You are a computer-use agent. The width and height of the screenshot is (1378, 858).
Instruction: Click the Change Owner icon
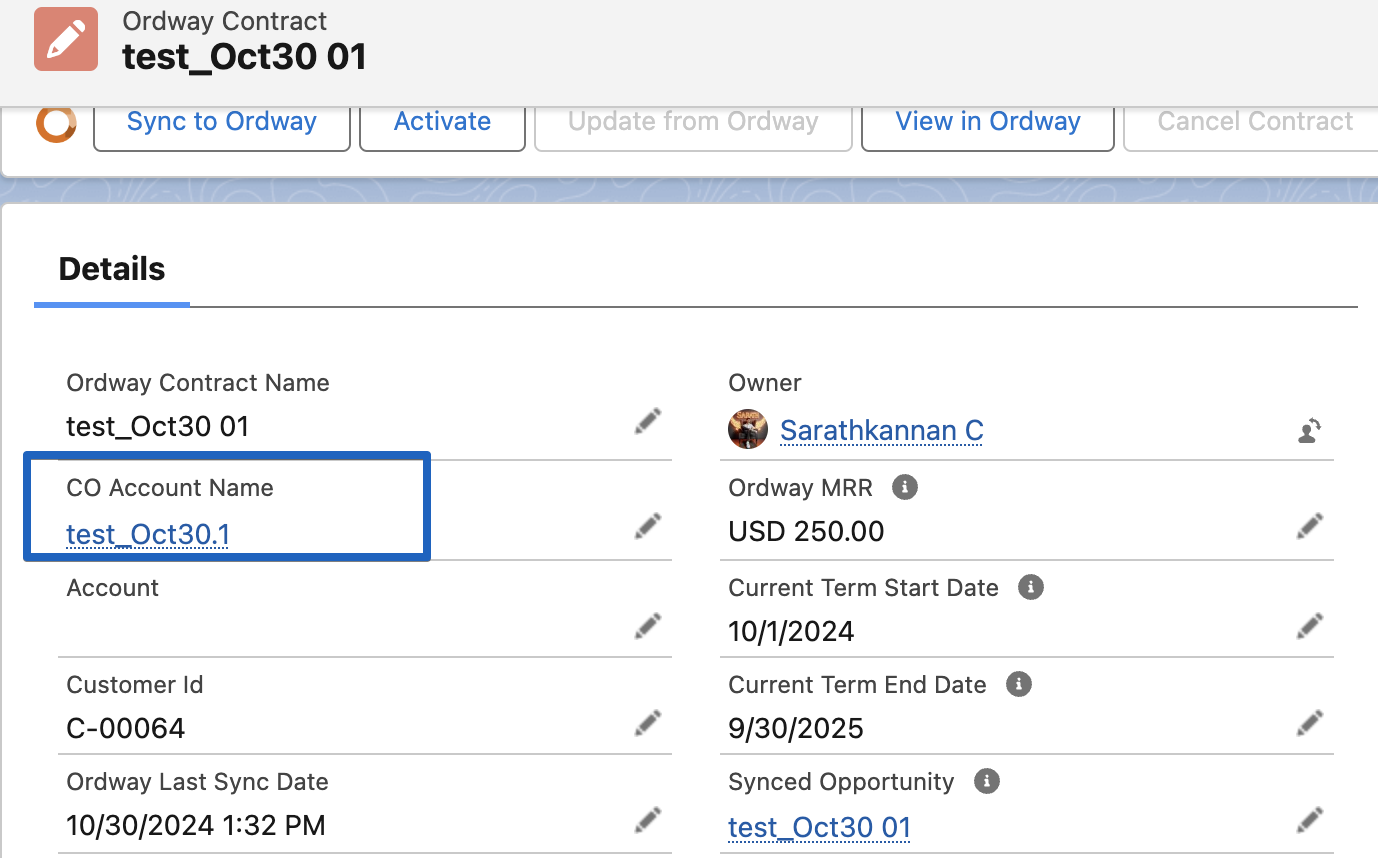1309,430
